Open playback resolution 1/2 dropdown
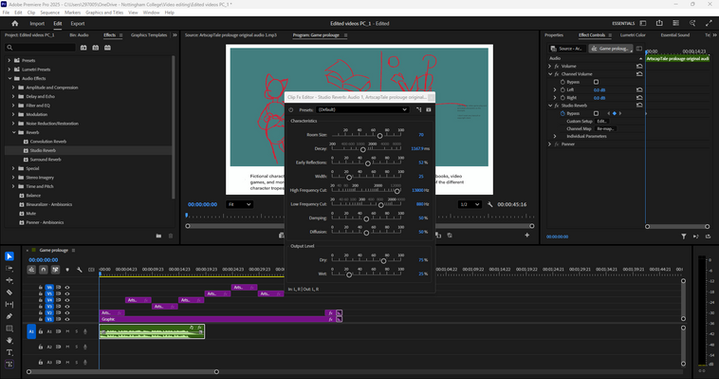The height and width of the screenshot is (379, 719). [470, 204]
